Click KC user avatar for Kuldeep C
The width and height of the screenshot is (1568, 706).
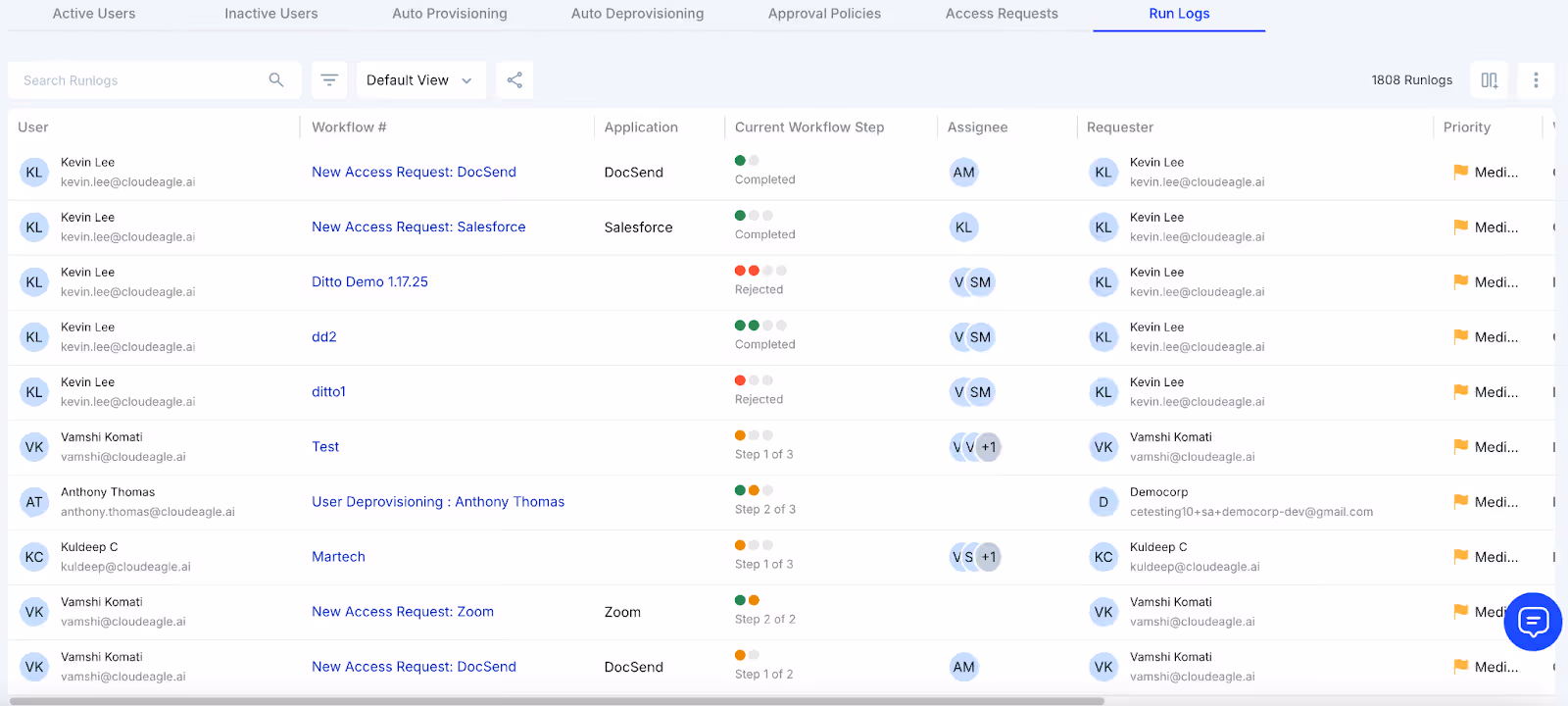[34, 557]
